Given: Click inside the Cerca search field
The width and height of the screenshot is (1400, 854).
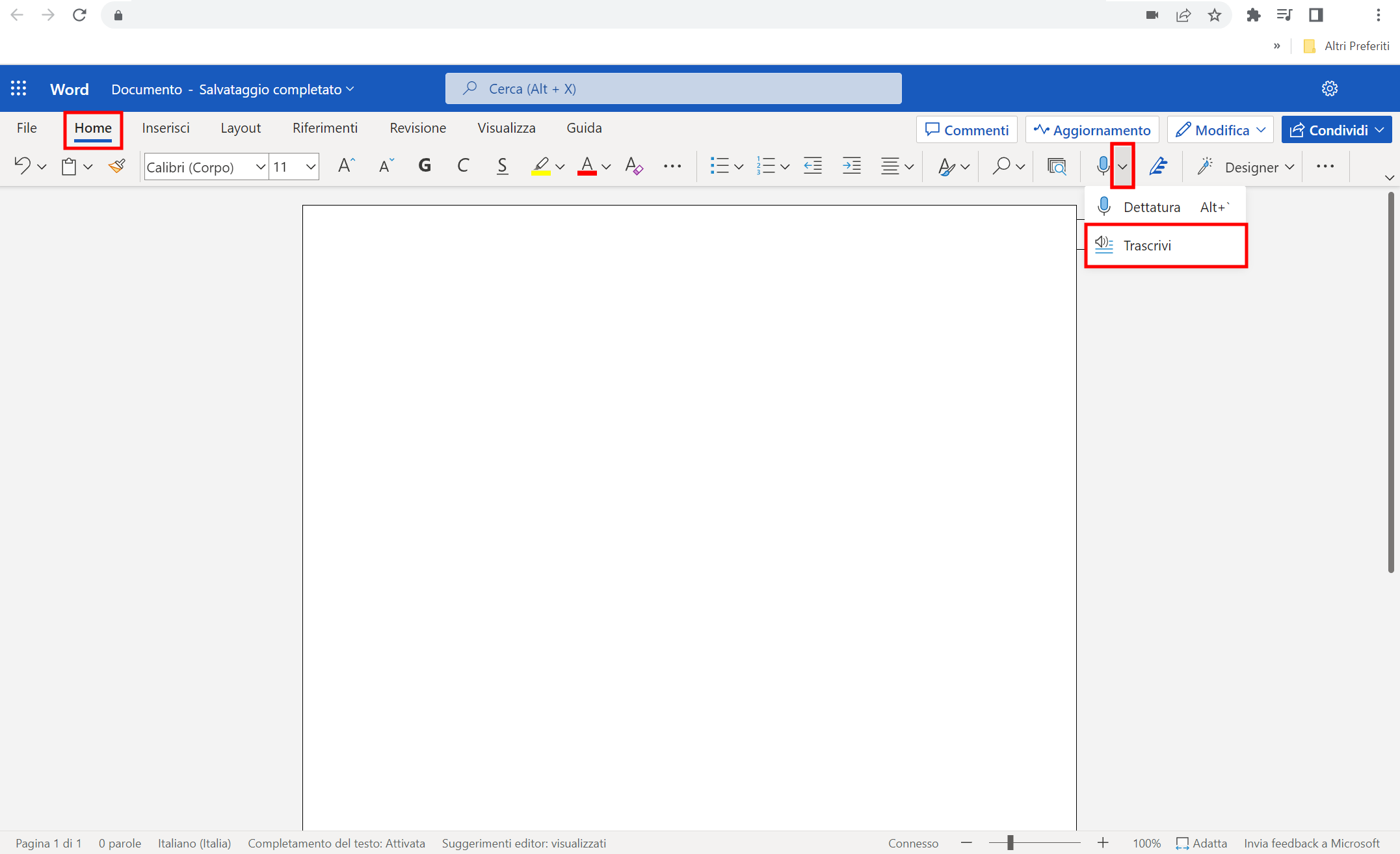Looking at the screenshot, I should tap(673, 88).
